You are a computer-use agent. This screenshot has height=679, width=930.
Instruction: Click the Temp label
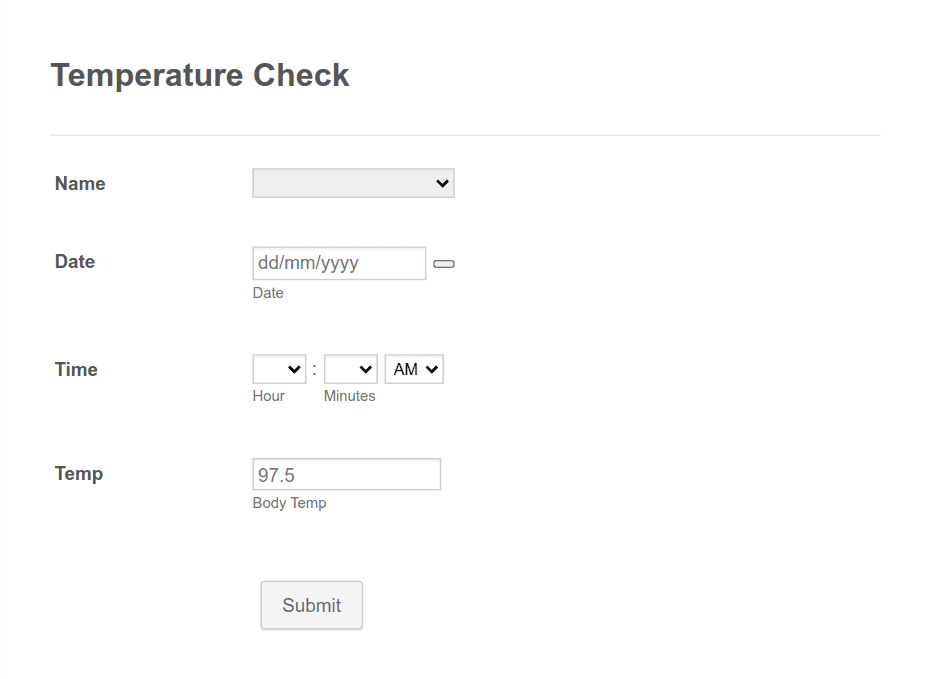coord(78,473)
